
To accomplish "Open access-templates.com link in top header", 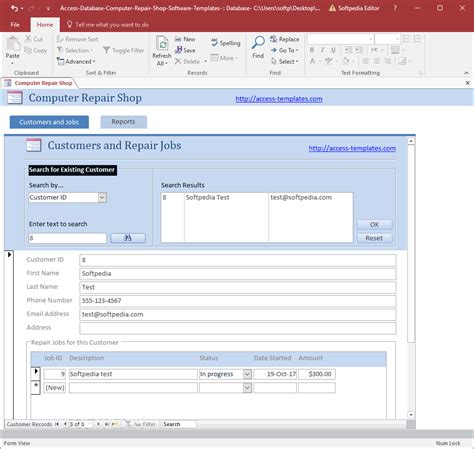I will [279, 99].
